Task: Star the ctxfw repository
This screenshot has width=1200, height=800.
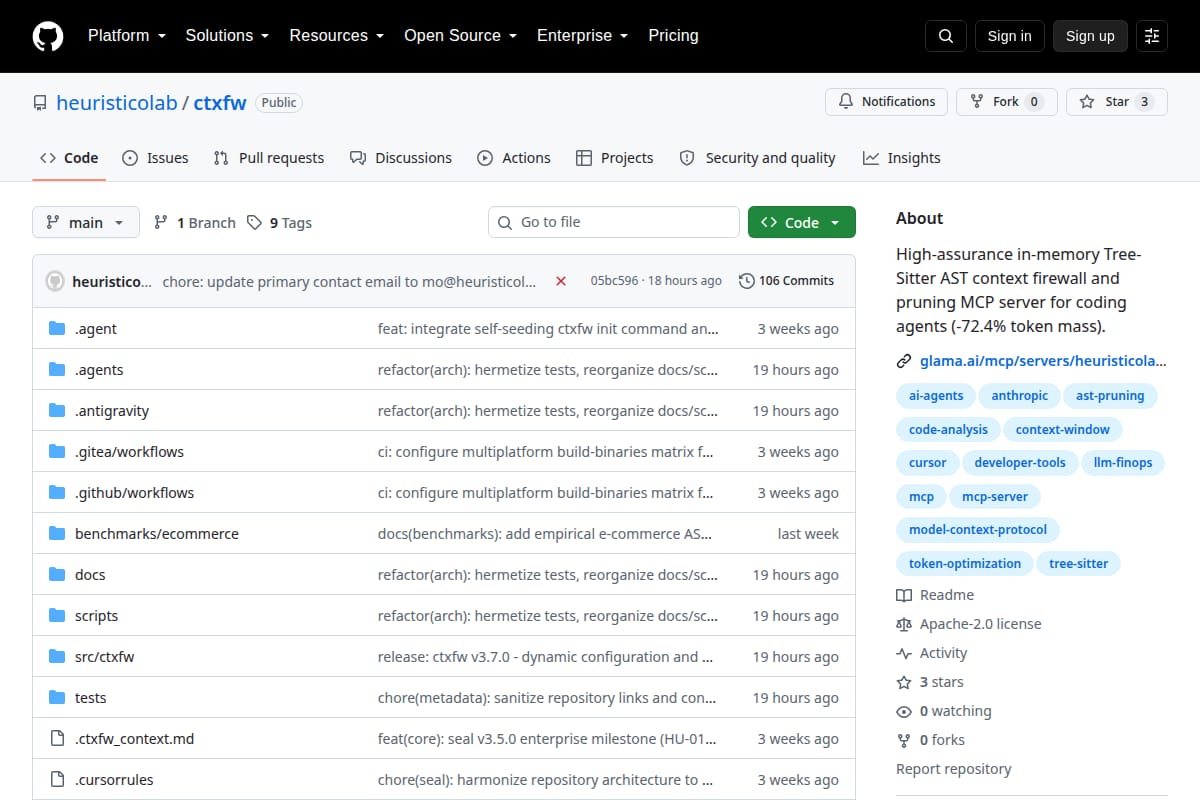Action: (x=1117, y=102)
